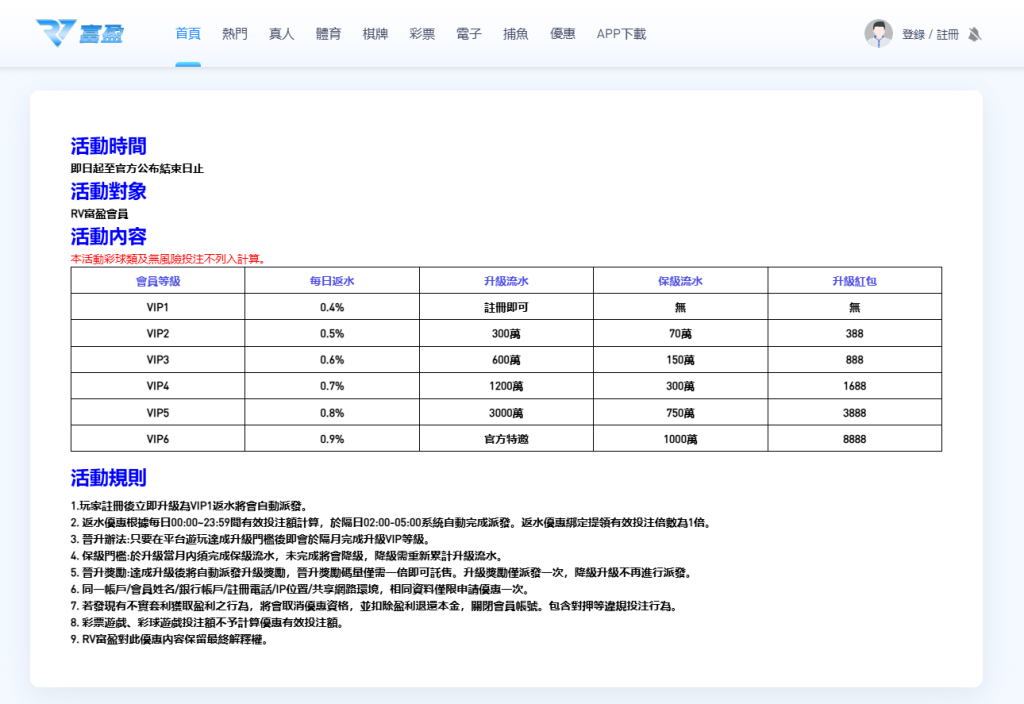Screen dimensions: 1024x704
Task: Select the 捕魚 fishing tab
Action: tap(515, 32)
